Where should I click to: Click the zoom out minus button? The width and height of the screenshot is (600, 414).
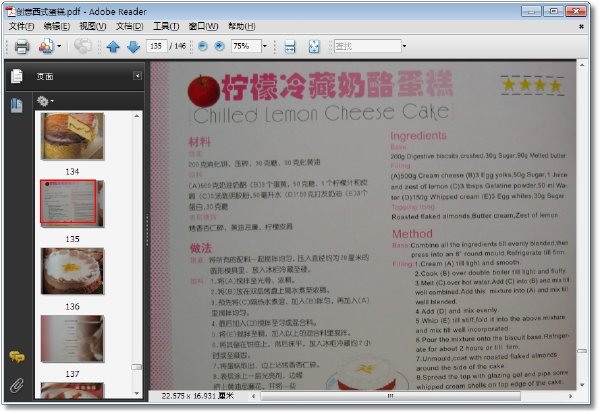click(203, 46)
